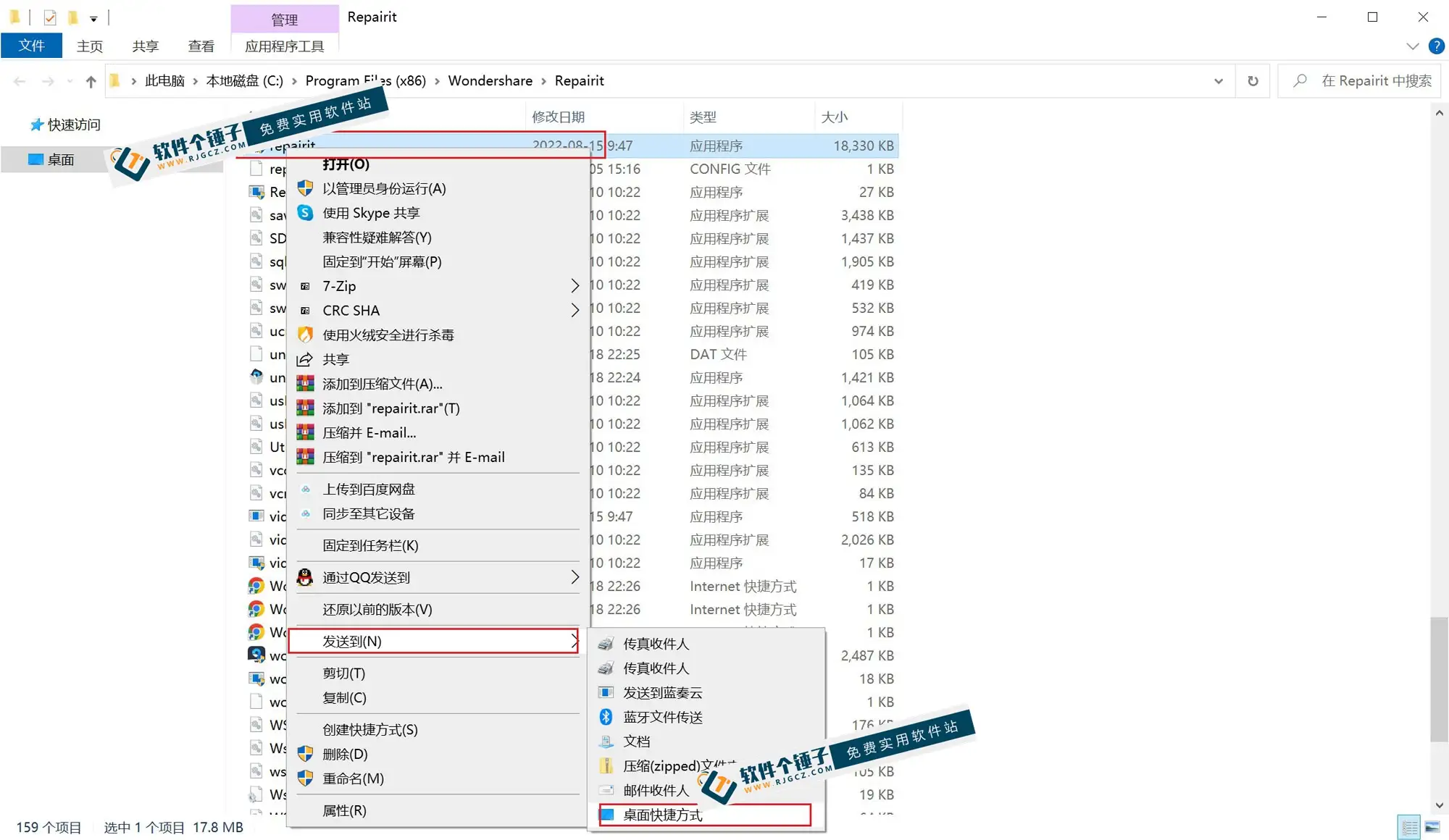Click the shield icon next to 以管理员身份运行
The image size is (1449, 840).
point(305,188)
